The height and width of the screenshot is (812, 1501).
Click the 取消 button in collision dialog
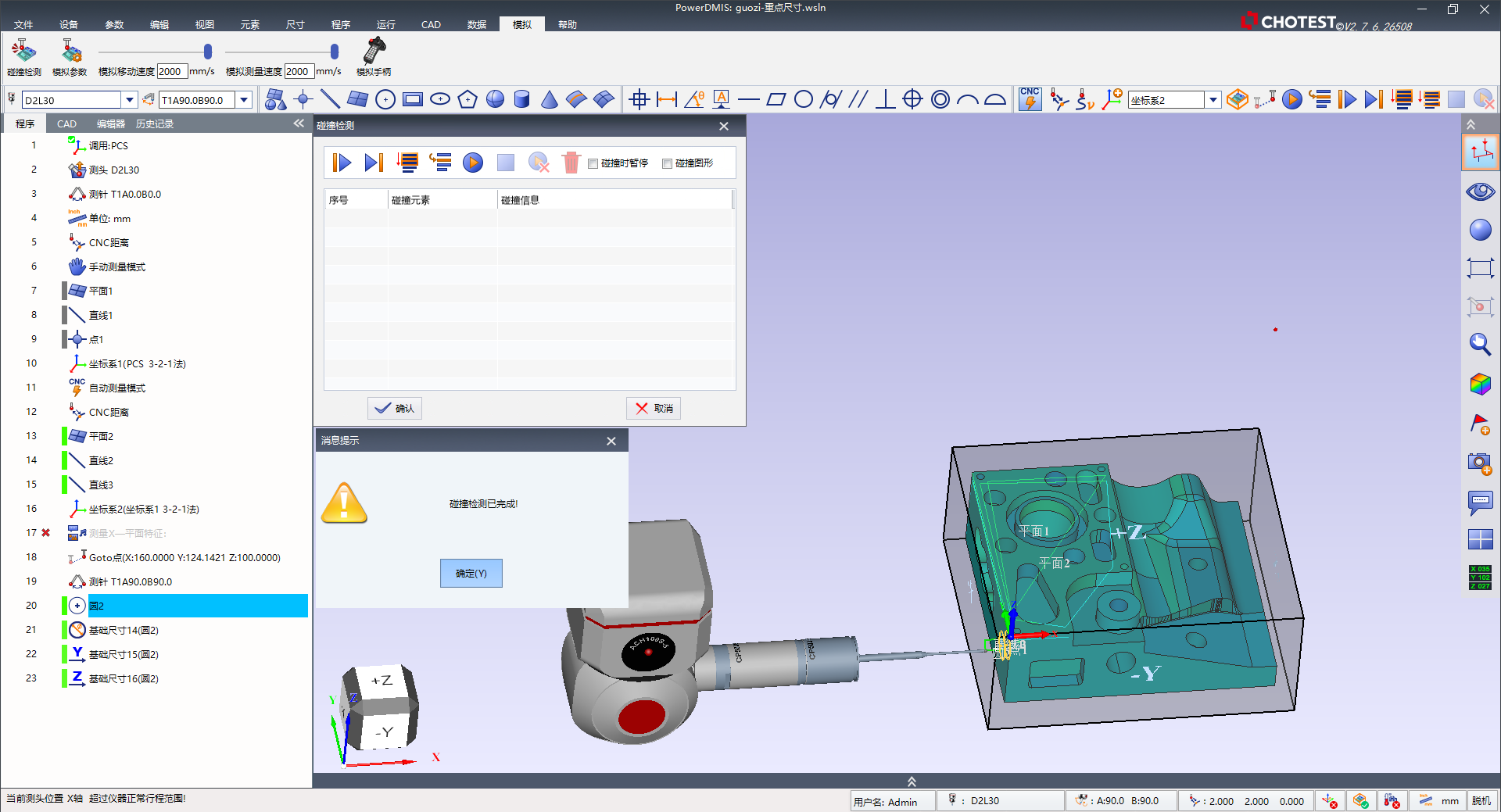pyautogui.click(x=654, y=409)
